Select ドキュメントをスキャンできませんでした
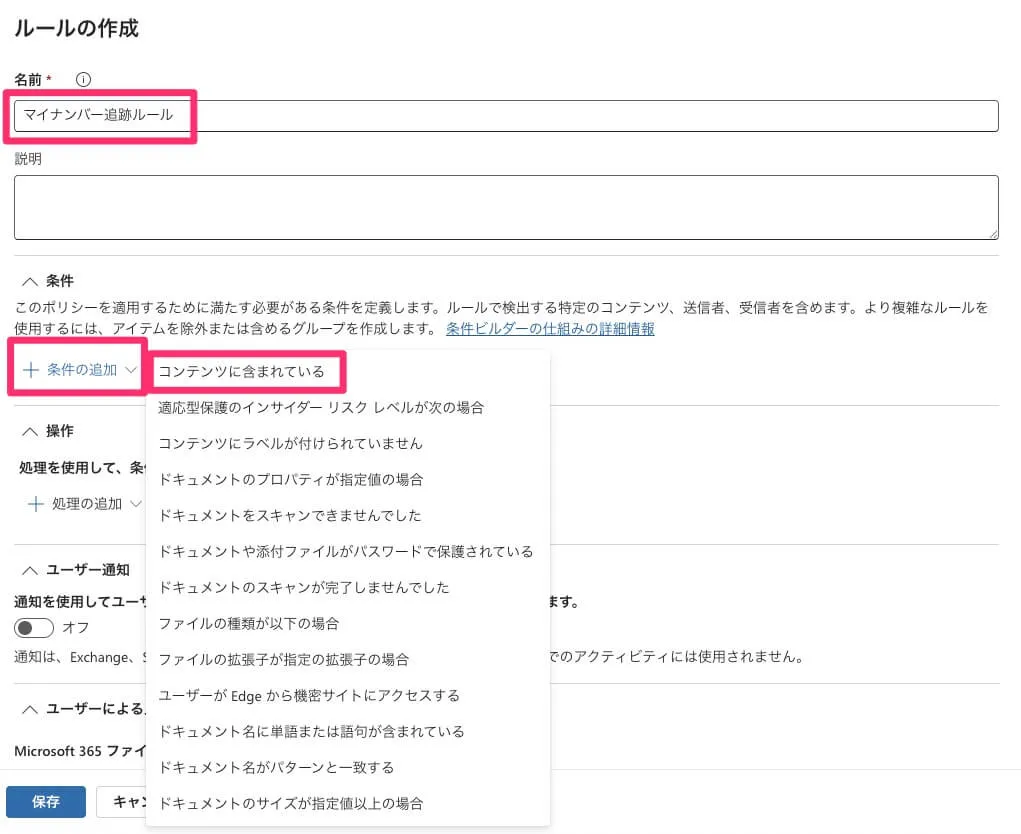Viewport: 1021px width, 834px height. [x=348, y=516]
